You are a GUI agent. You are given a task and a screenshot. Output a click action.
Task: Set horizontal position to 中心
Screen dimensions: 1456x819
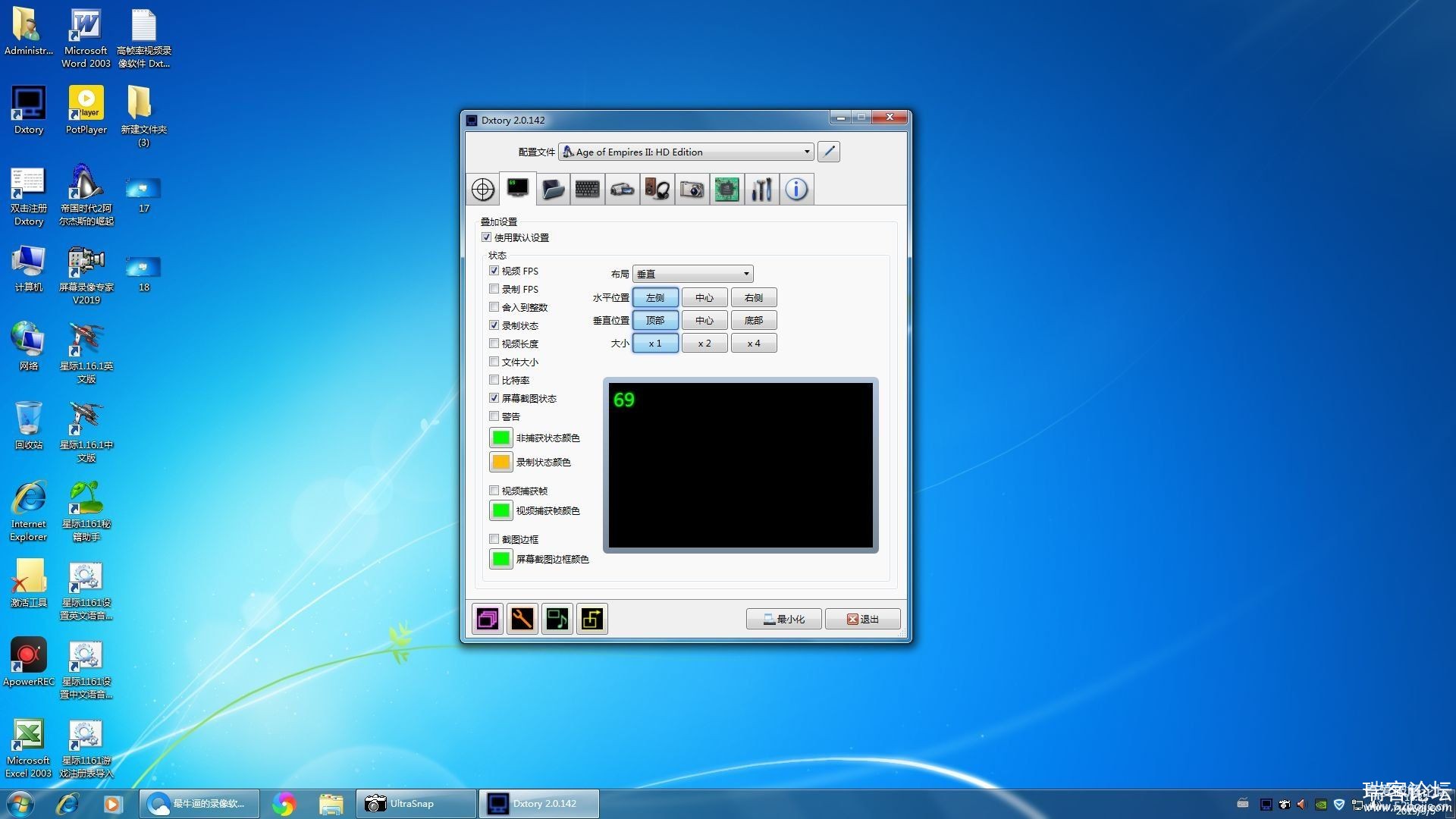(704, 297)
